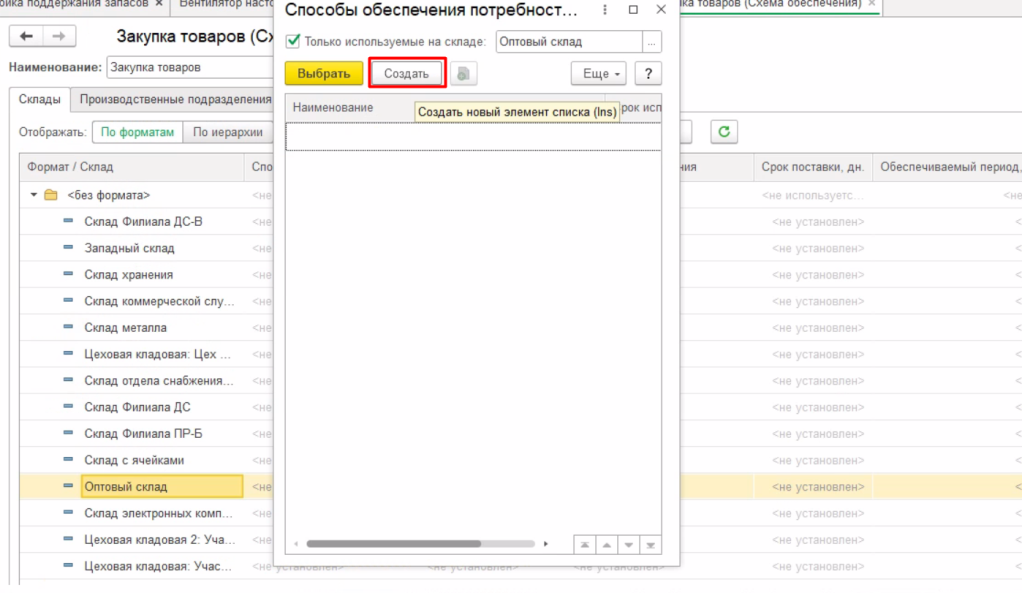Select the По форматам display toggle
Image resolution: width=1022 pixels, height=593 pixels.
point(138,132)
